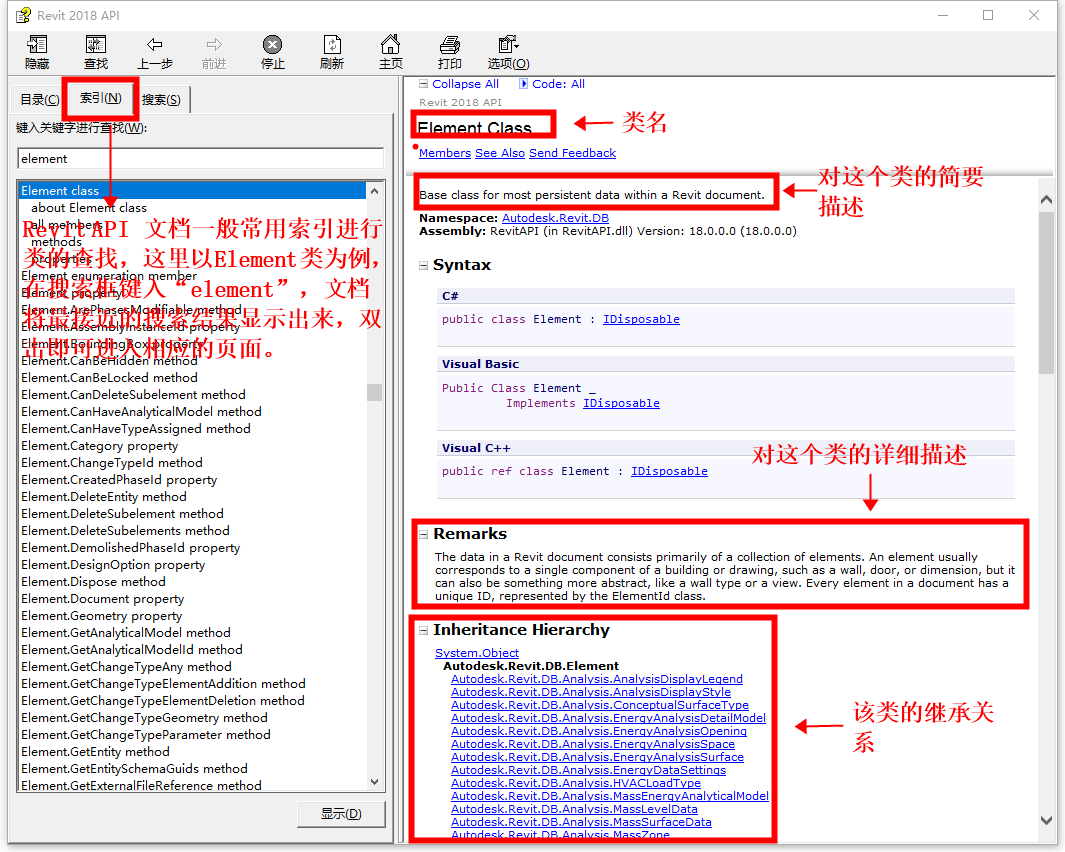
Task: Collapse the Inheritance Hierarchy section
Action: pos(424,631)
